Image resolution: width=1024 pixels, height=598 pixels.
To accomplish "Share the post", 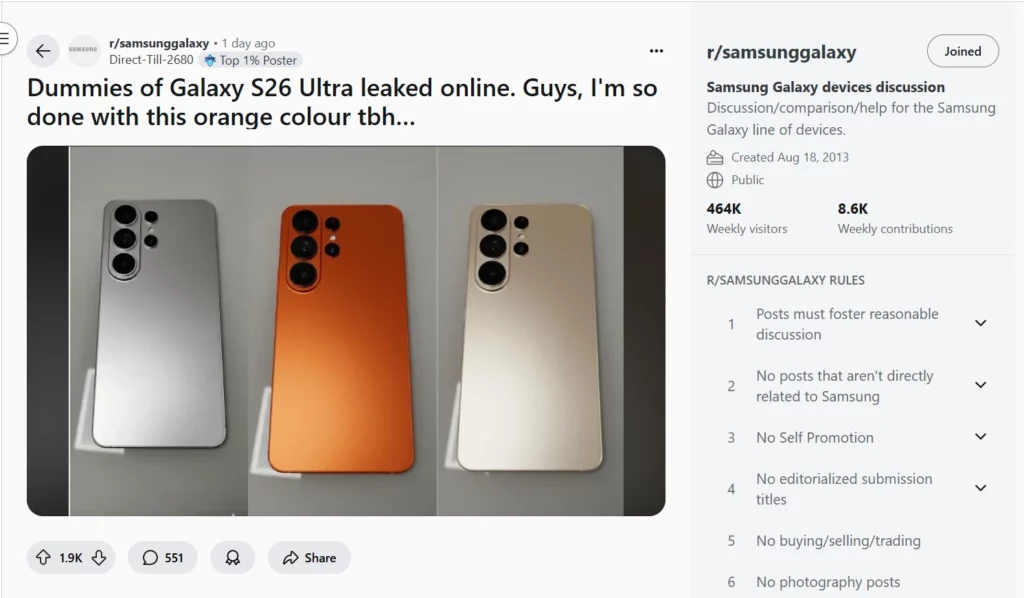I will (x=309, y=557).
